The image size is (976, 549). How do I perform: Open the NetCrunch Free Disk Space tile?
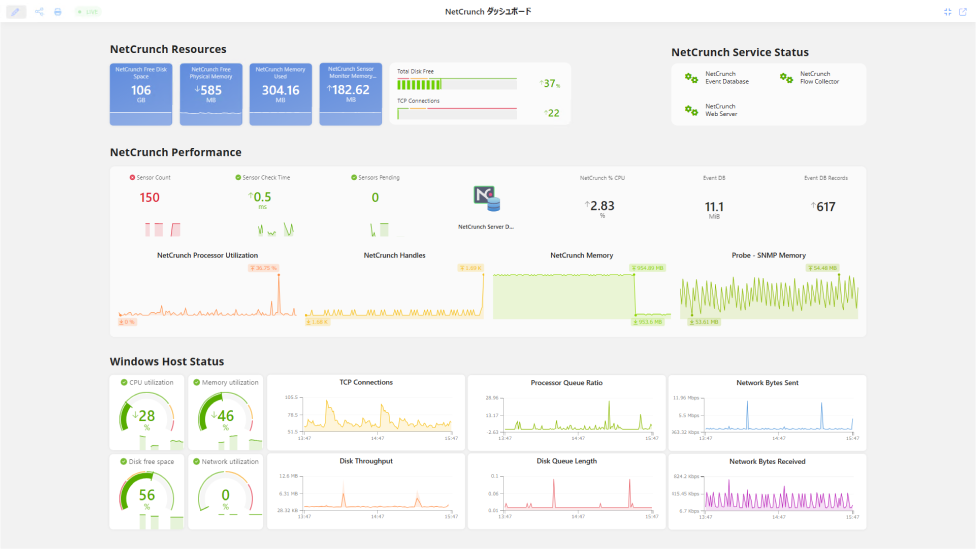tap(141, 94)
